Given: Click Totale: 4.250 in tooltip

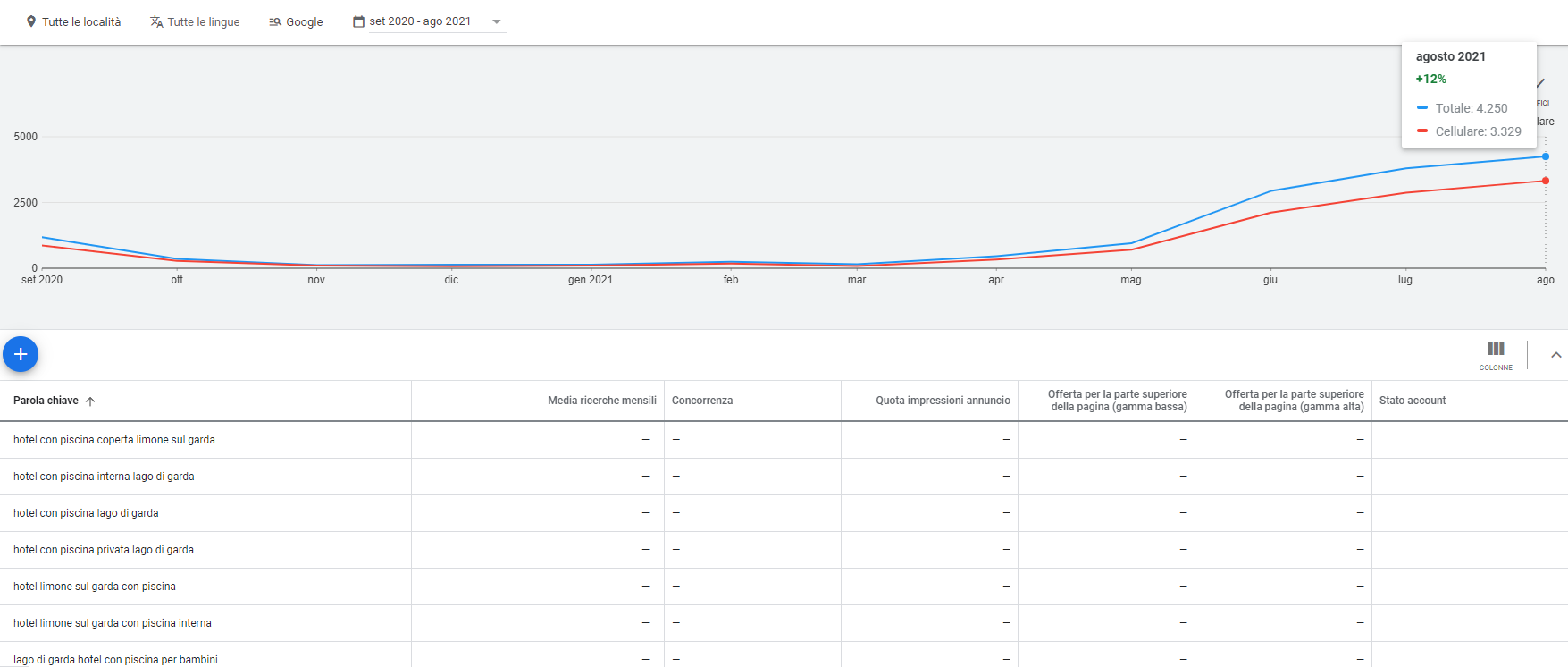Looking at the screenshot, I should (x=1472, y=108).
